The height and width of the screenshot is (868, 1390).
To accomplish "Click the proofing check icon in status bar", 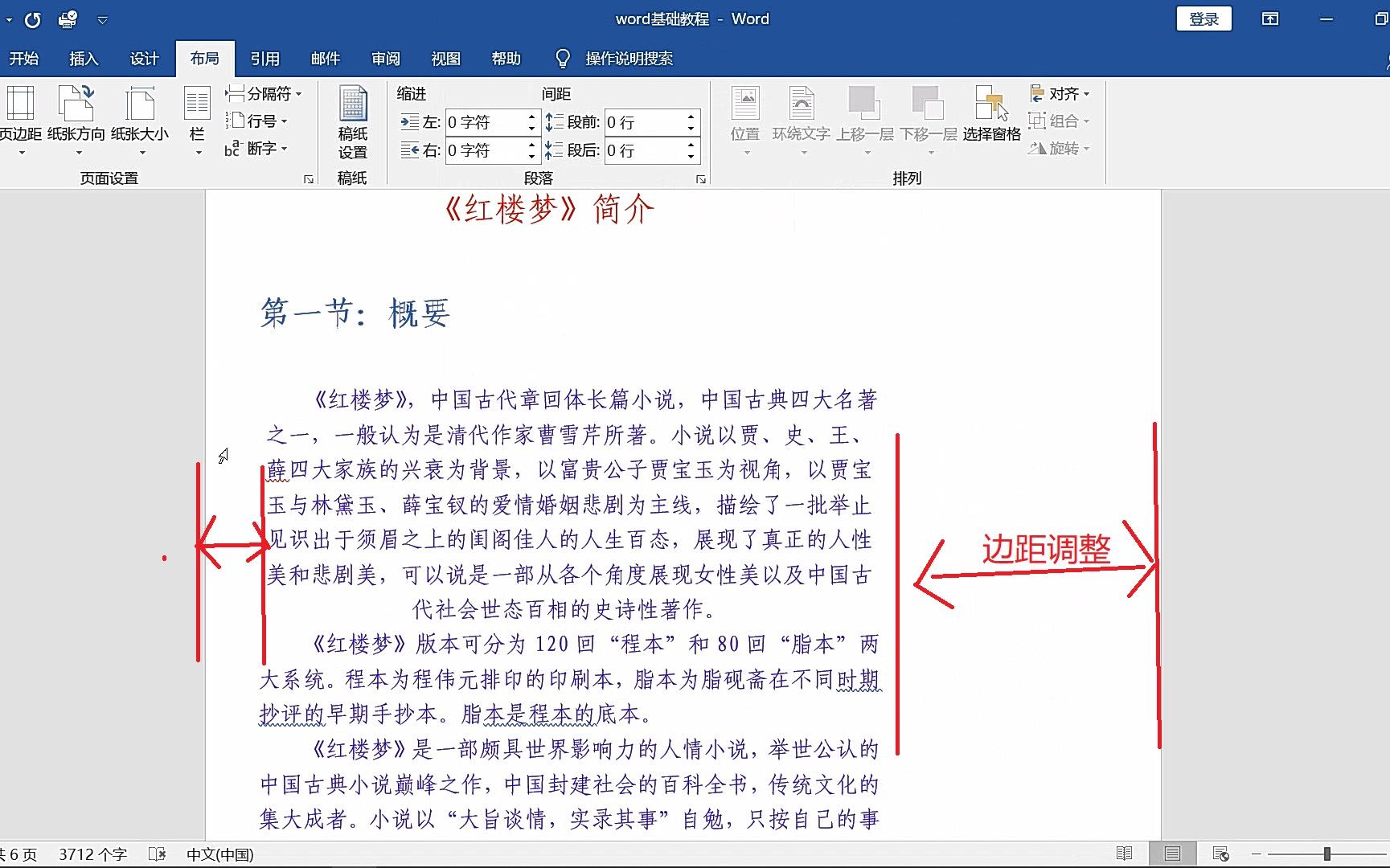I will click(x=158, y=854).
